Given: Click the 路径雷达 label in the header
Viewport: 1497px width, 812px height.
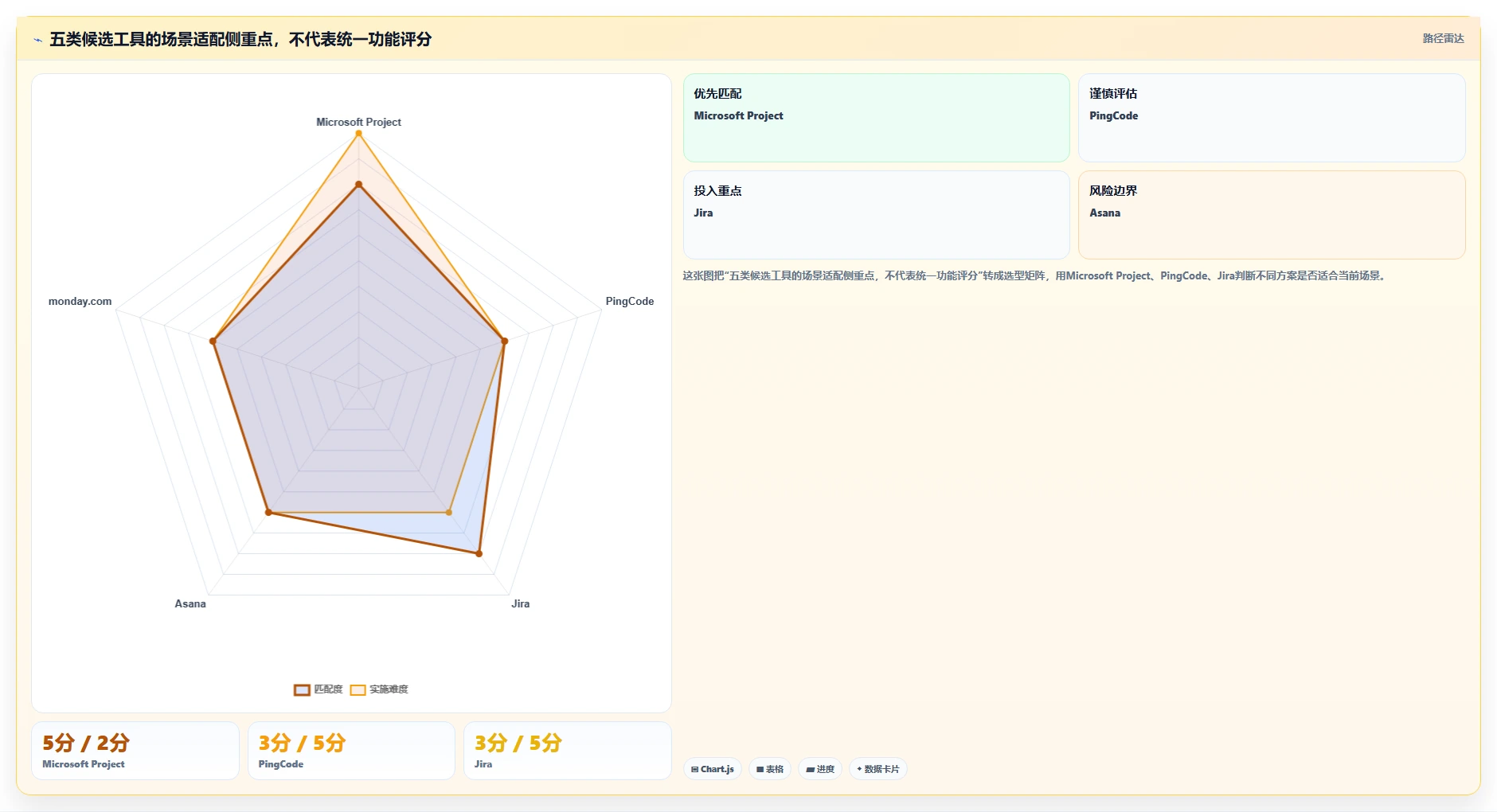Looking at the screenshot, I should 1443,38.
